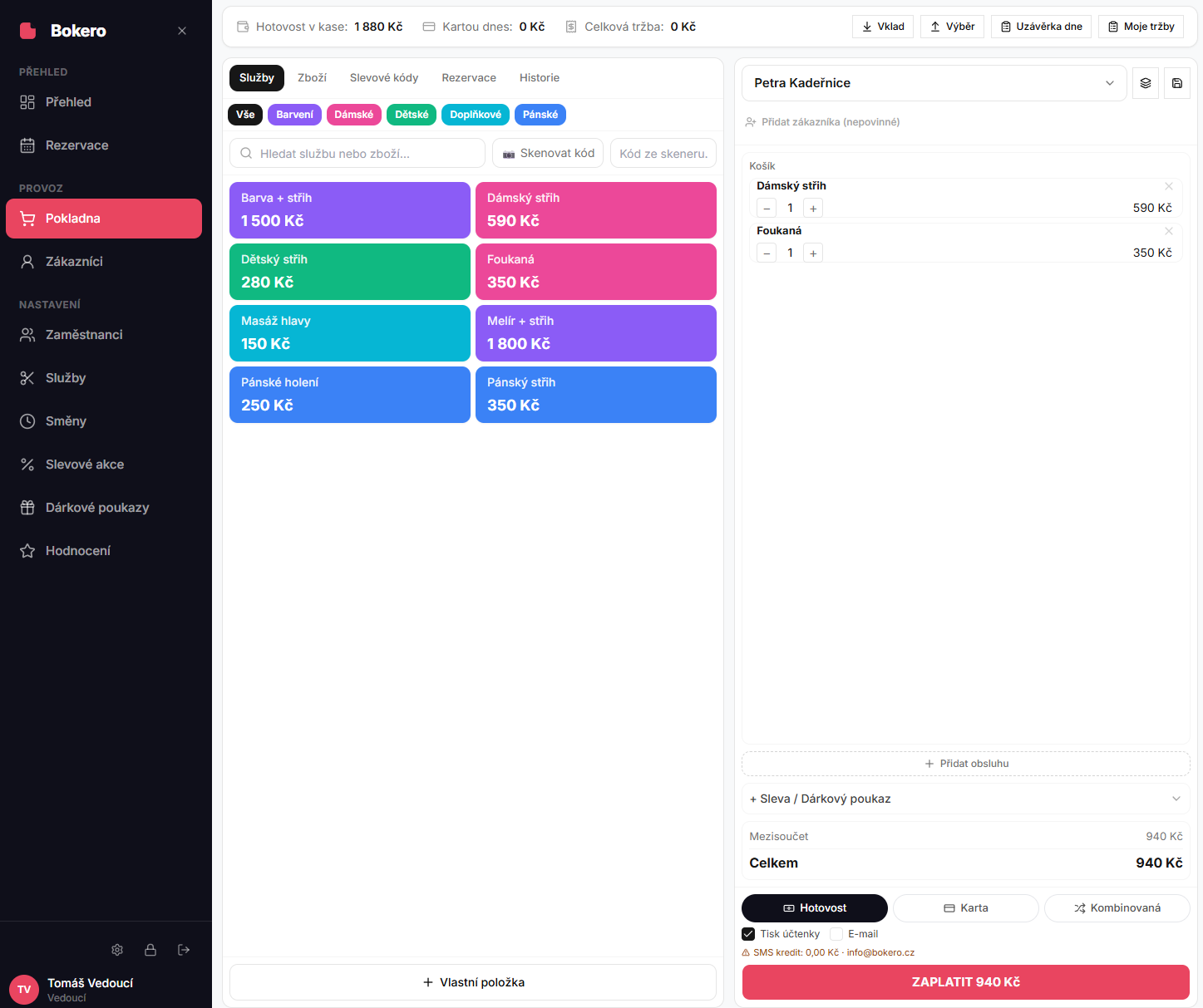Open the Petra Kadeřnice employee dropdown
Image resolution: width=1203 pixels, height=1008 pixels.
pos(934,83)
